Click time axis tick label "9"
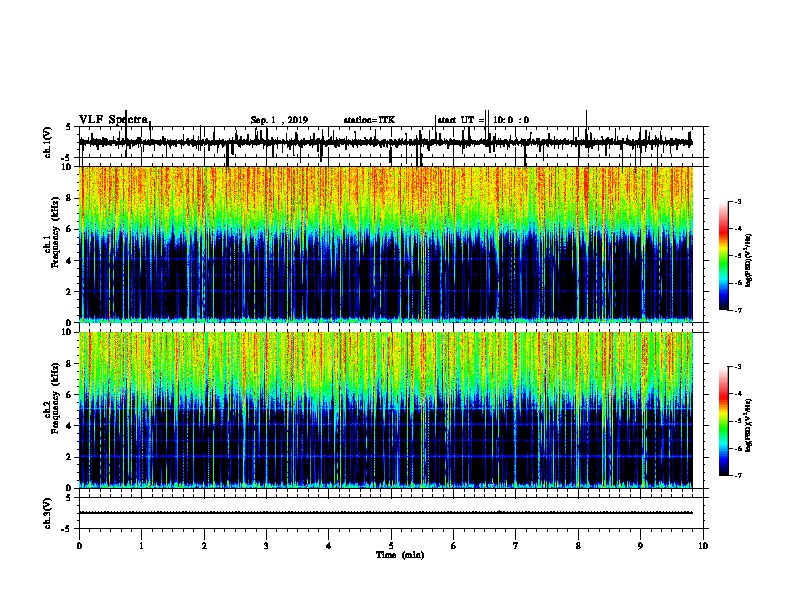Viewport: 792px width, 612px height. tap(640, 545)
